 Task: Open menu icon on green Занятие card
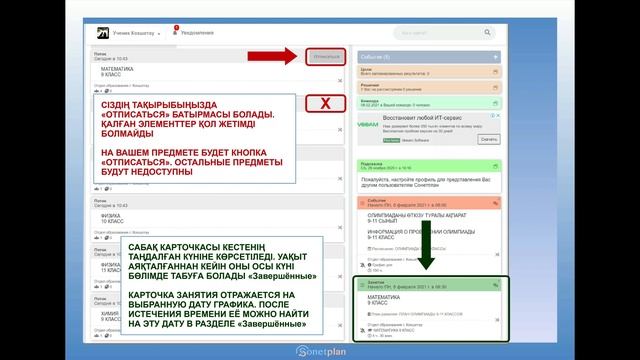pyautogui.click(x=362, y=284)
